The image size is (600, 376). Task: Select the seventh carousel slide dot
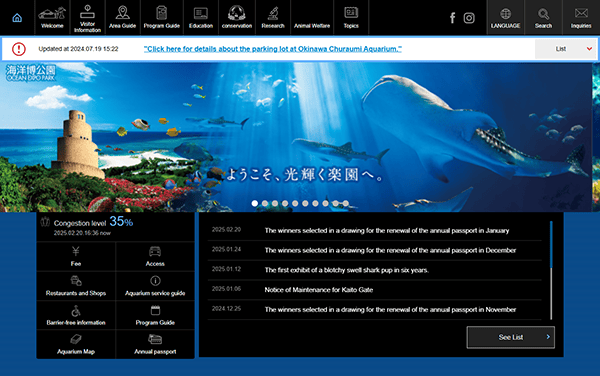tap(315, 203)
